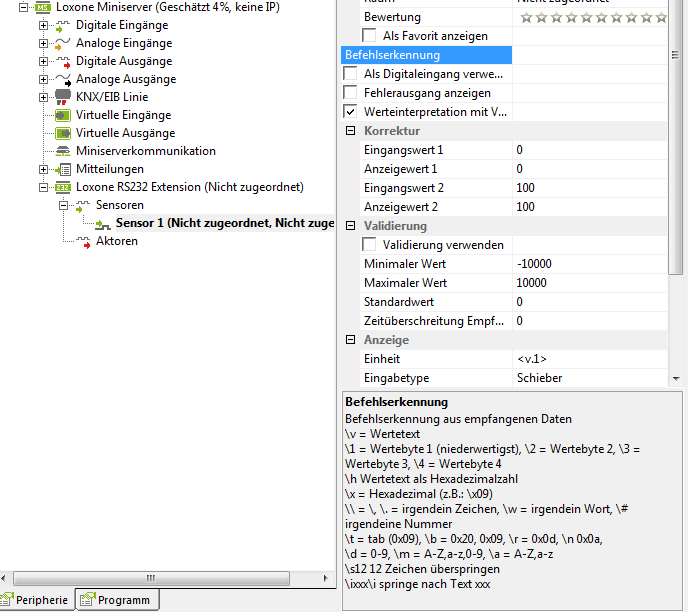The height and width of the screenshot is (612, 688).
Task: Click the Mitteilungen list icon
Action: coord(63,169)
